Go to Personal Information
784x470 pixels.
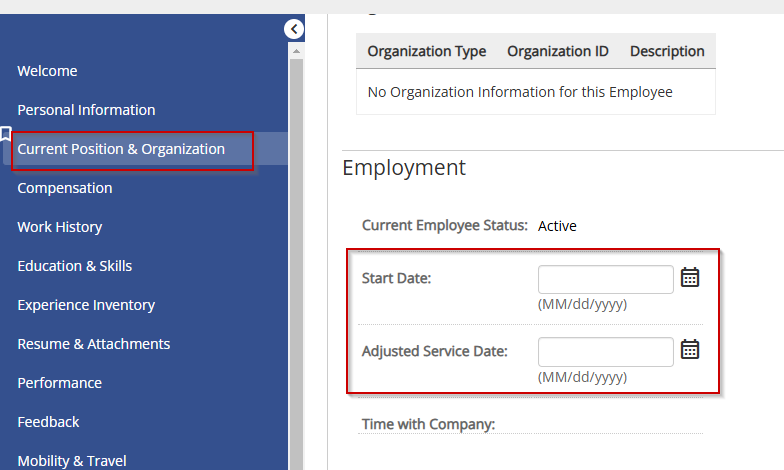click(86, 110)
